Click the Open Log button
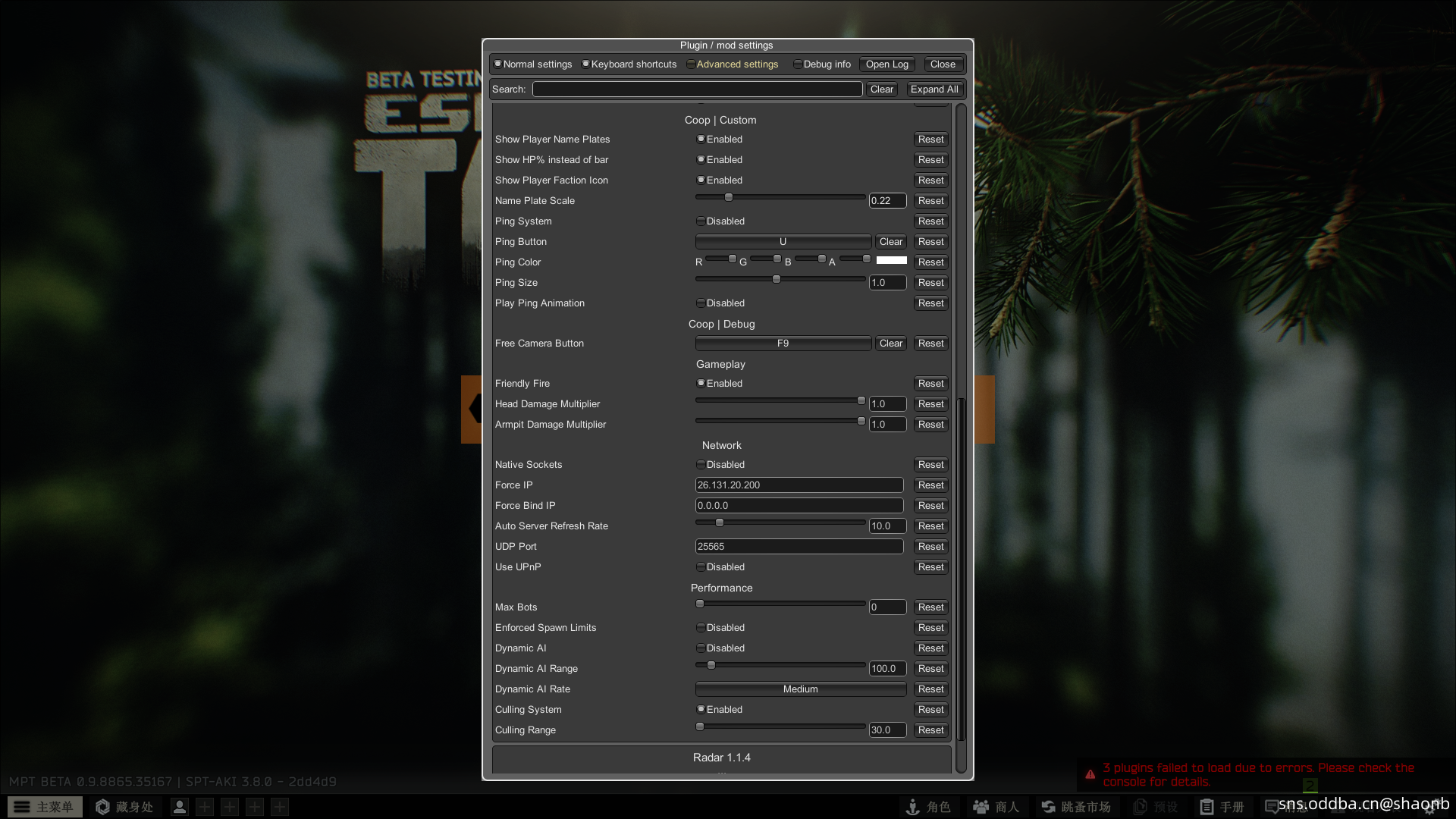This screenshot has height=819, width=1456. coord(887,64)
